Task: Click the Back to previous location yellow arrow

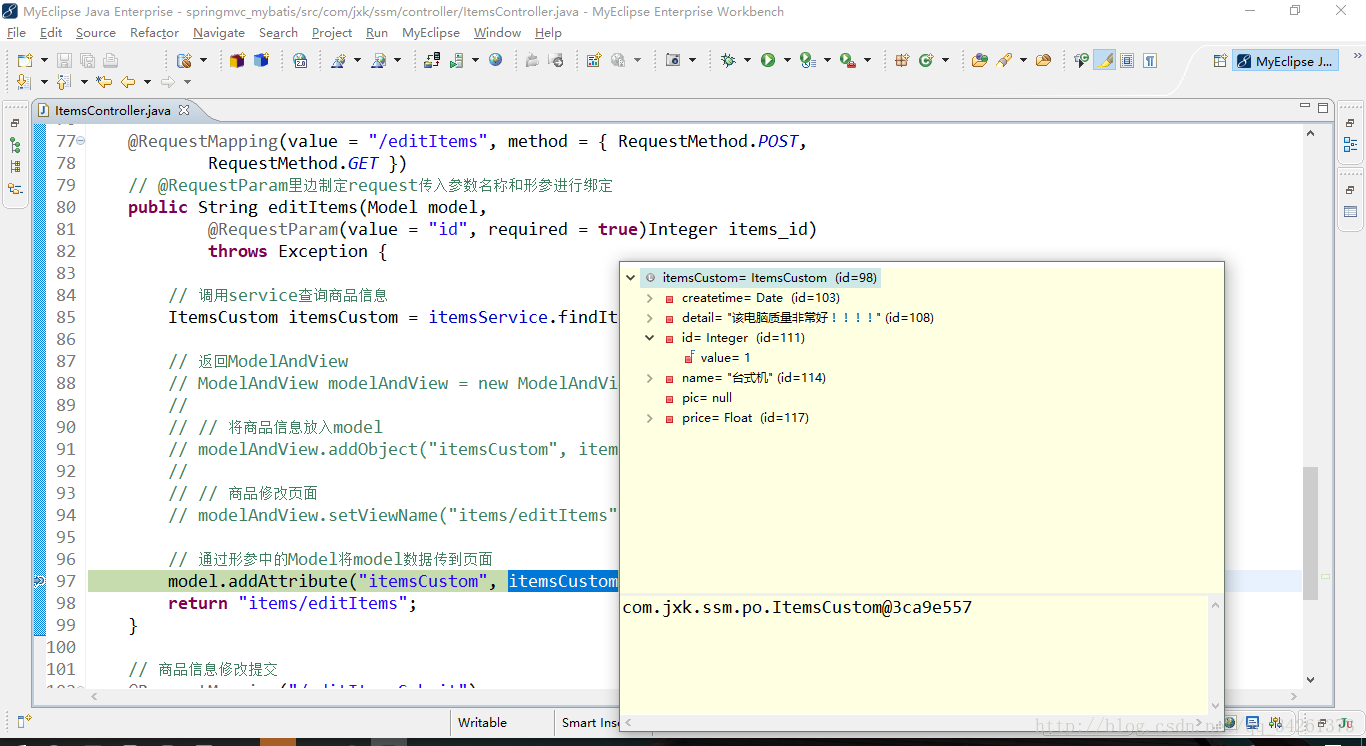Action: pyautogui.click(x=128, y=82)
